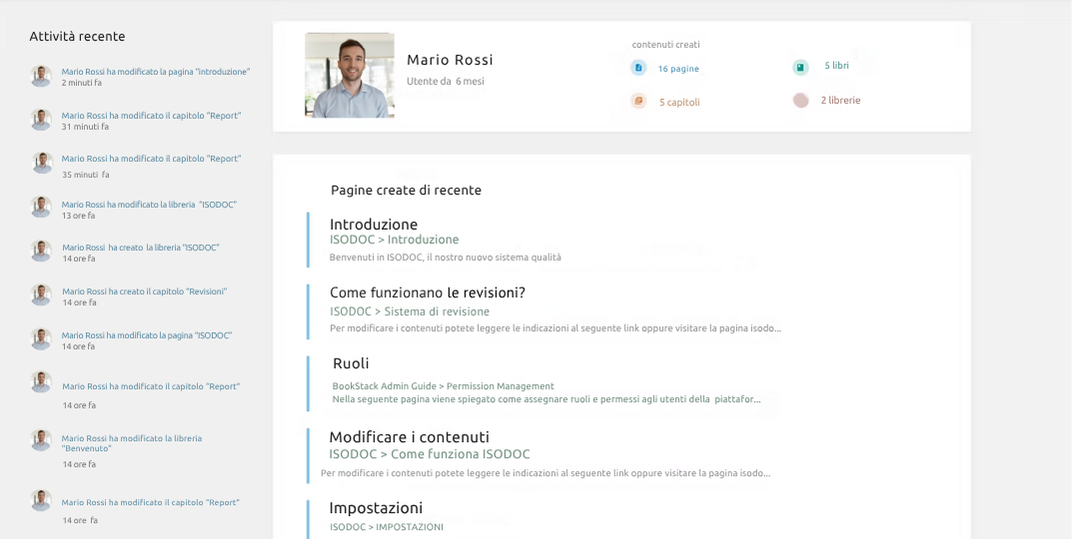Click the "BookStack Admin Guide > Permission Management" breadcrumb
The height and width of the screenshot is (539, 1073).
click(x=443, y=386)
